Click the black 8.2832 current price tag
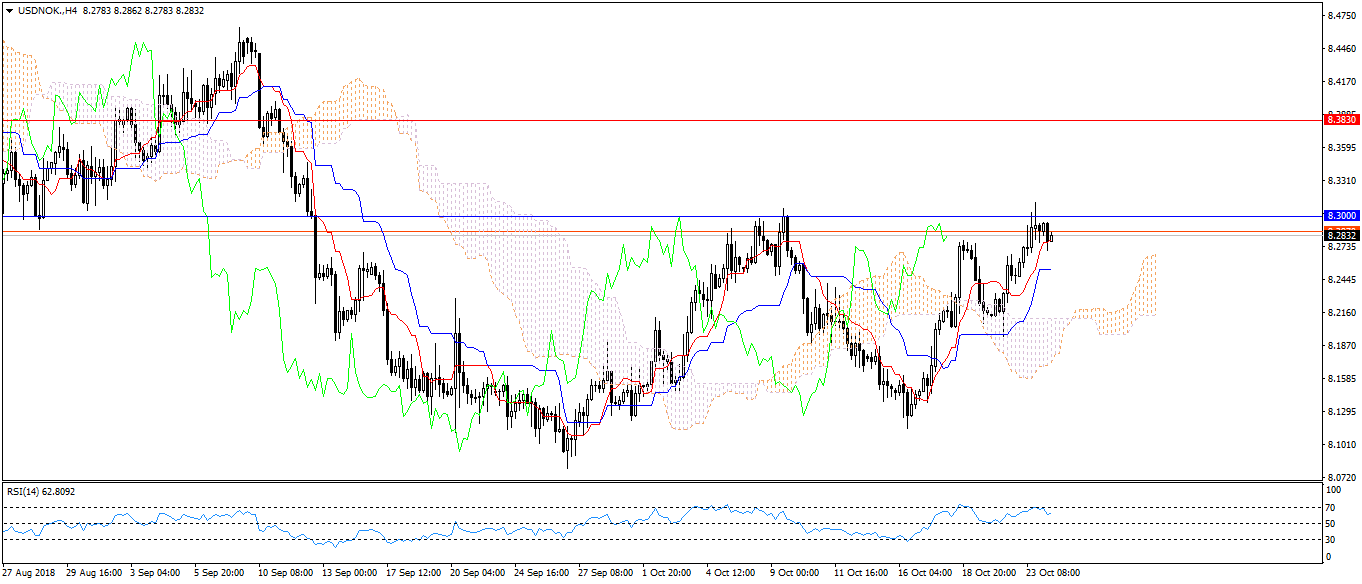1362x584 pixels. click(x=1340, y=235)
